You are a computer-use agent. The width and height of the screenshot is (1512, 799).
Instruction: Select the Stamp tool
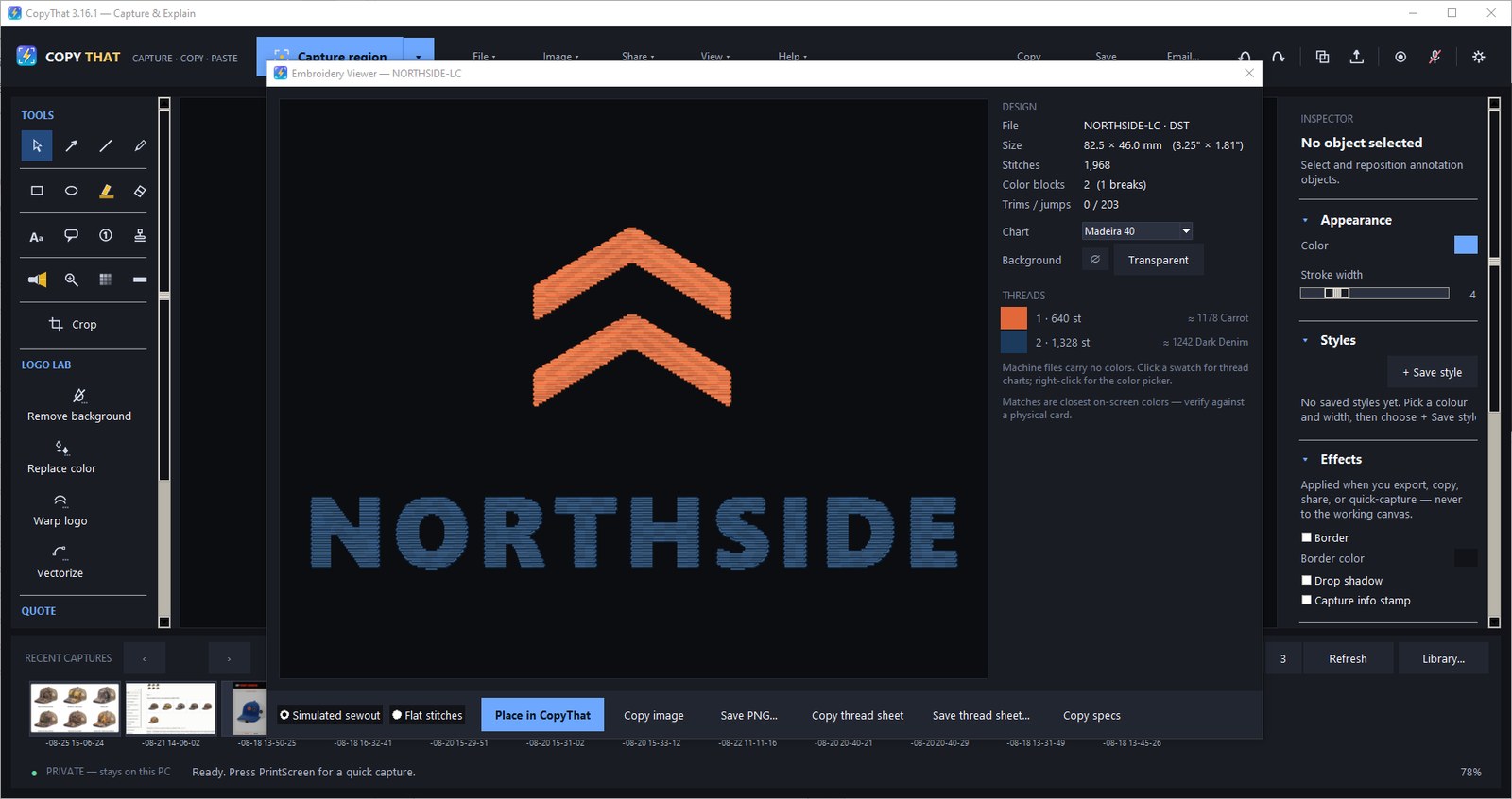[140, 236]
